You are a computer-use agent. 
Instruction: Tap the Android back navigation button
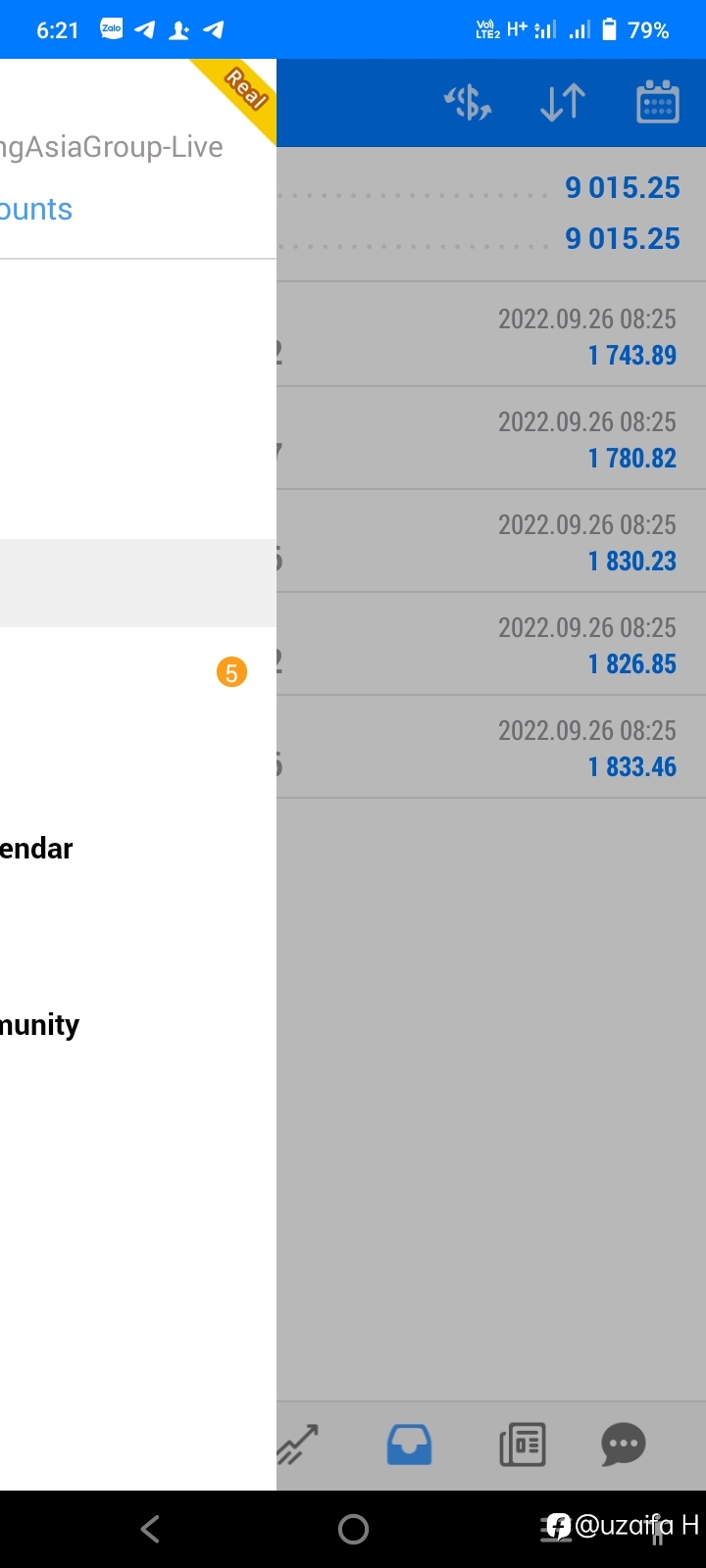[x=150, y=1529]
